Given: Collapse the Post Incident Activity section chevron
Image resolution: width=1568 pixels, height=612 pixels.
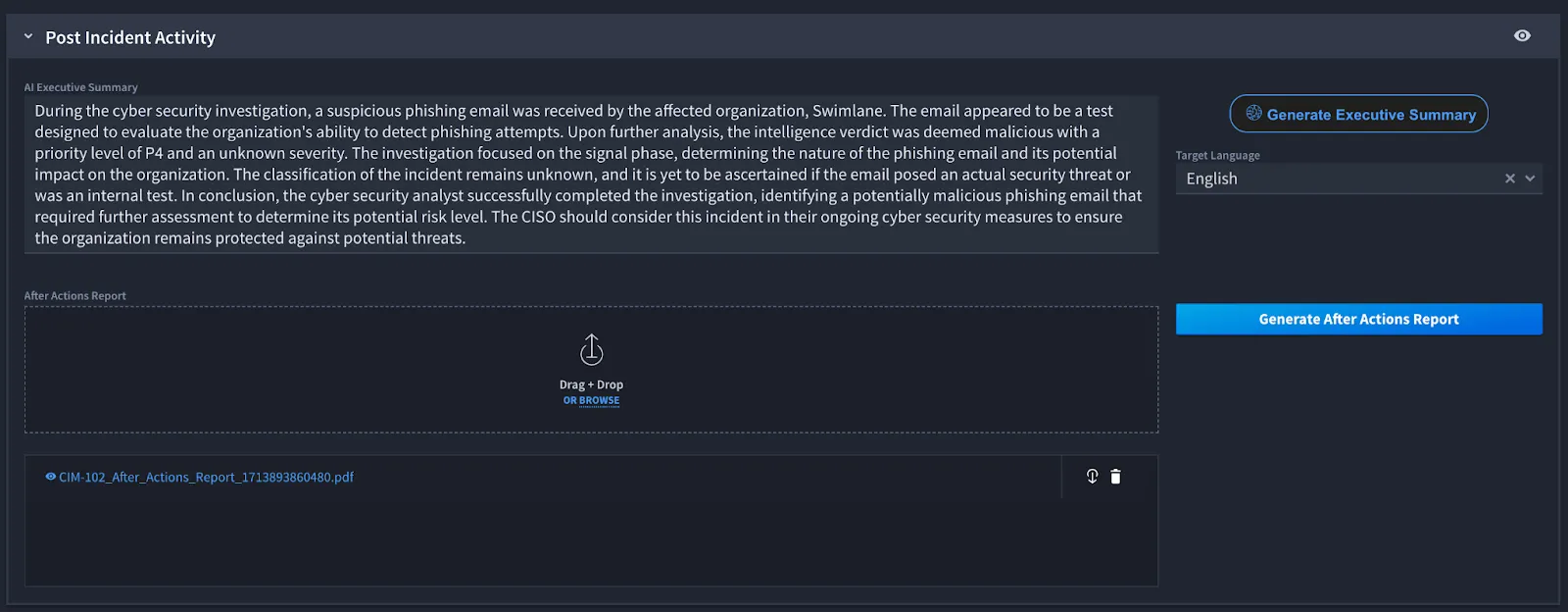Looking at the screenshot, I should point(28,36).
